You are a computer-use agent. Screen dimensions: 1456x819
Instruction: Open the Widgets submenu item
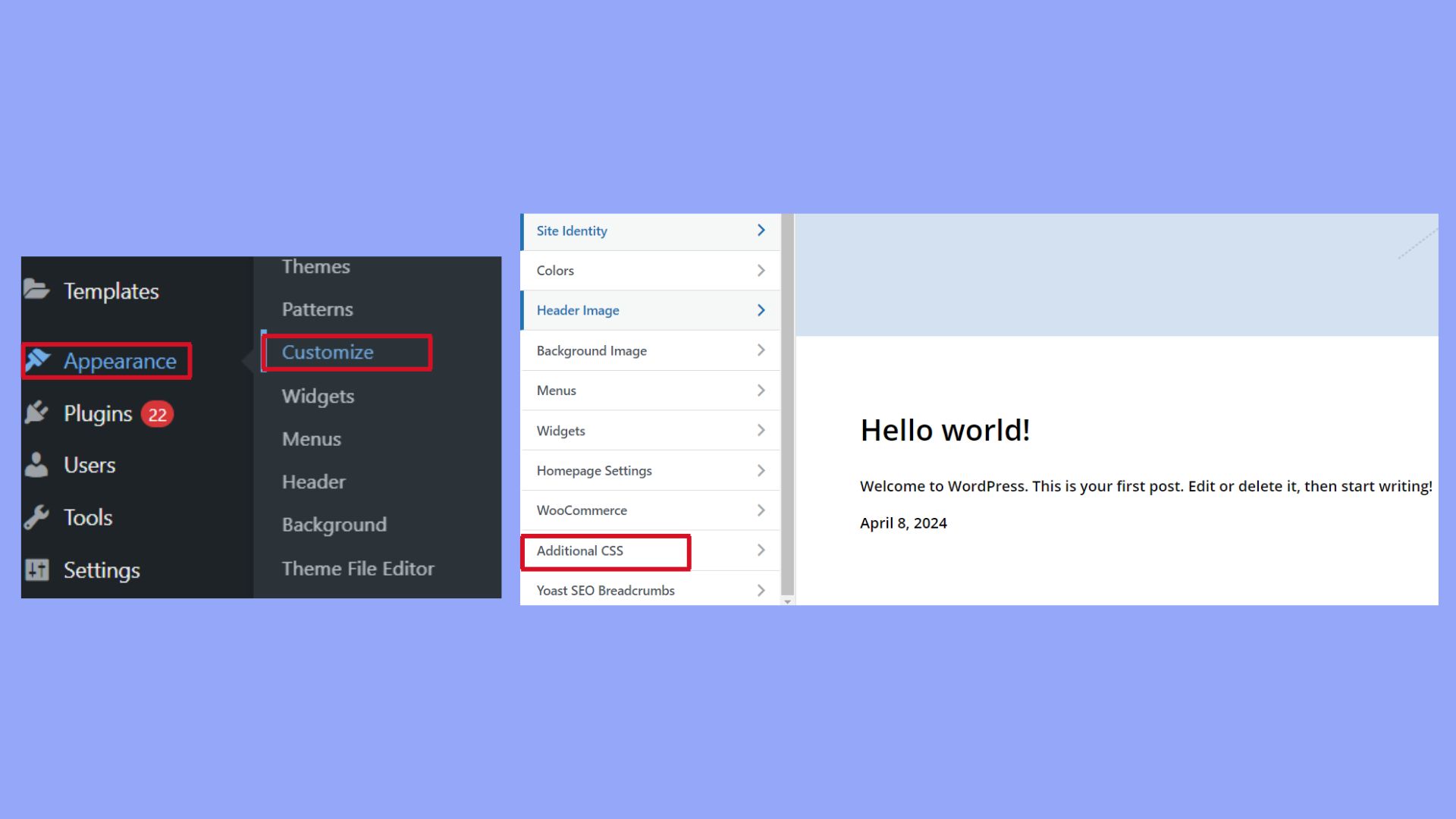coord(317,396)
